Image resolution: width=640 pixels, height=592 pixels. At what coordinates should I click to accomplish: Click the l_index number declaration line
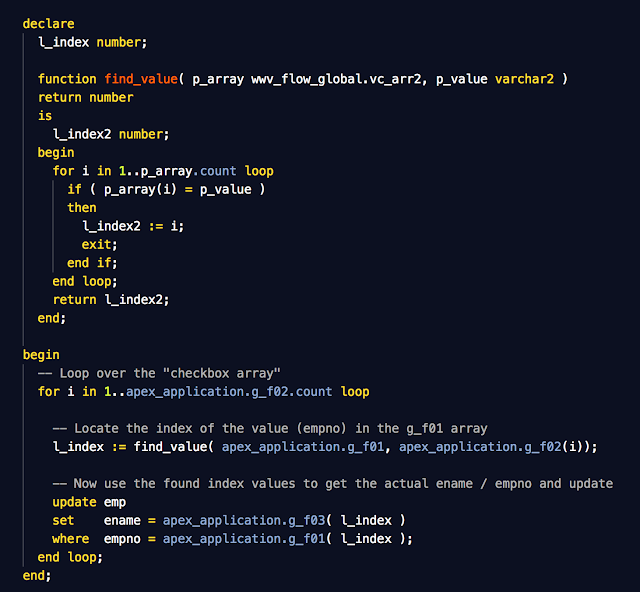85,42
